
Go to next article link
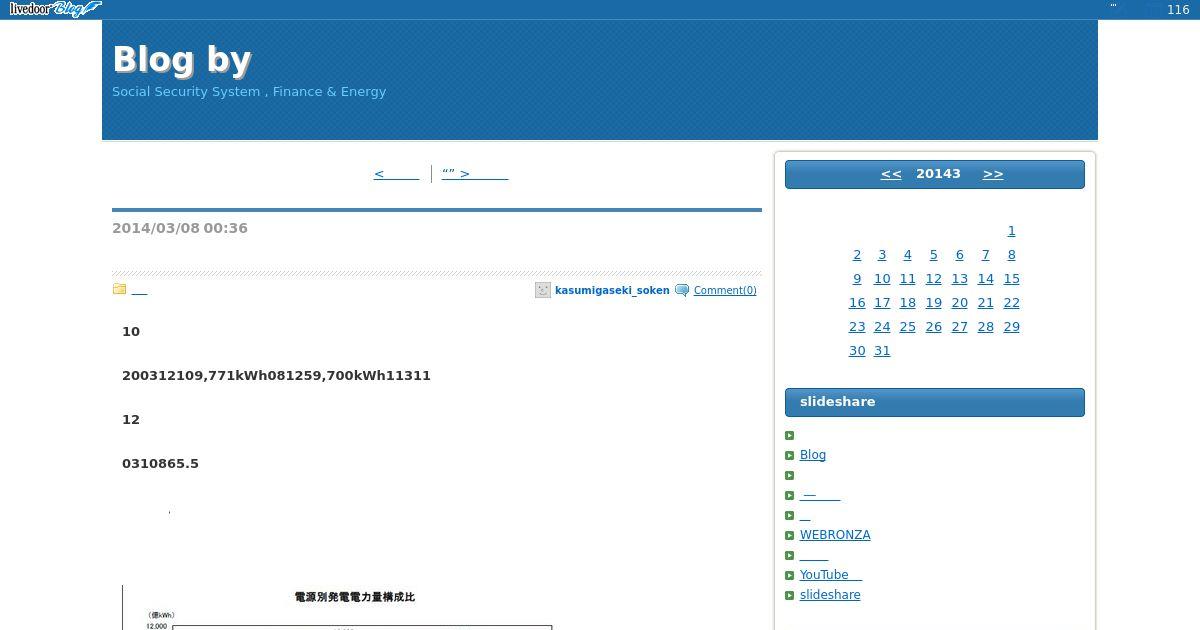point(475,174)
